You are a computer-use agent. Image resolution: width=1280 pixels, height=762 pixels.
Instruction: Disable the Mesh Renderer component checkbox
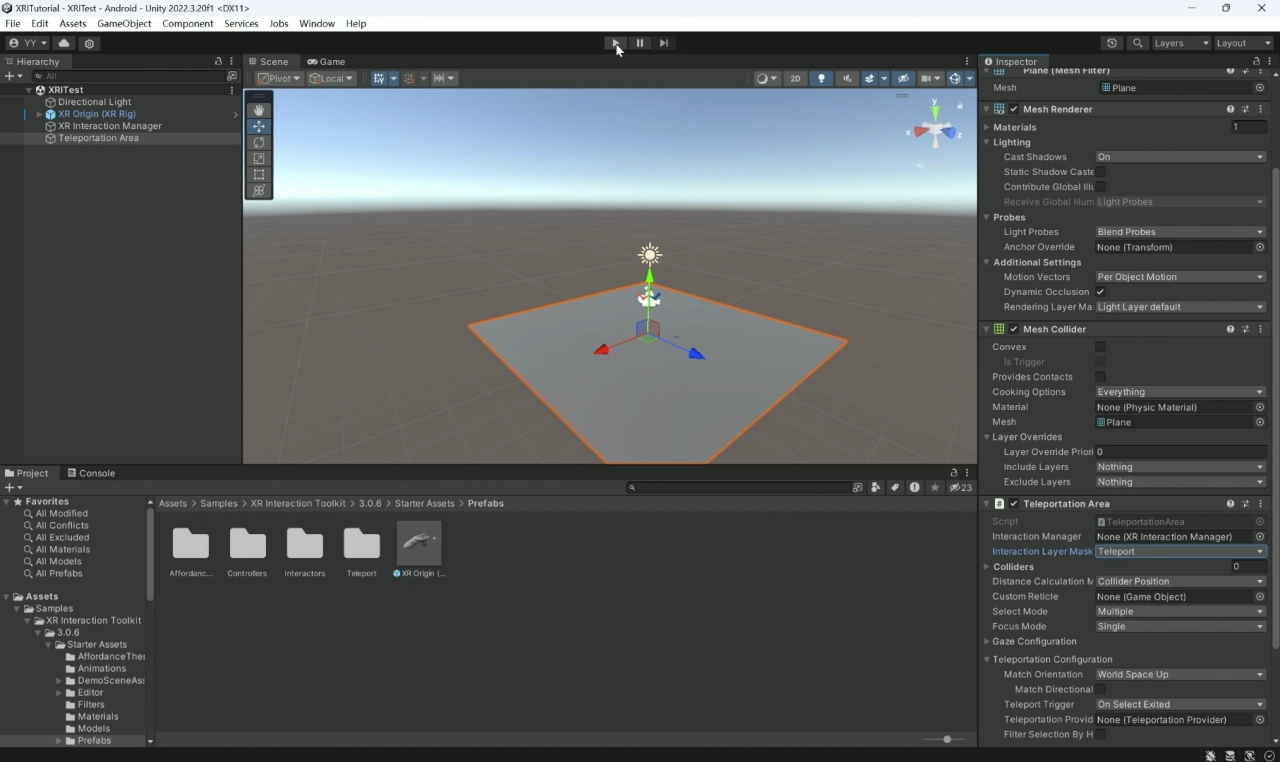coord(1014,109)
